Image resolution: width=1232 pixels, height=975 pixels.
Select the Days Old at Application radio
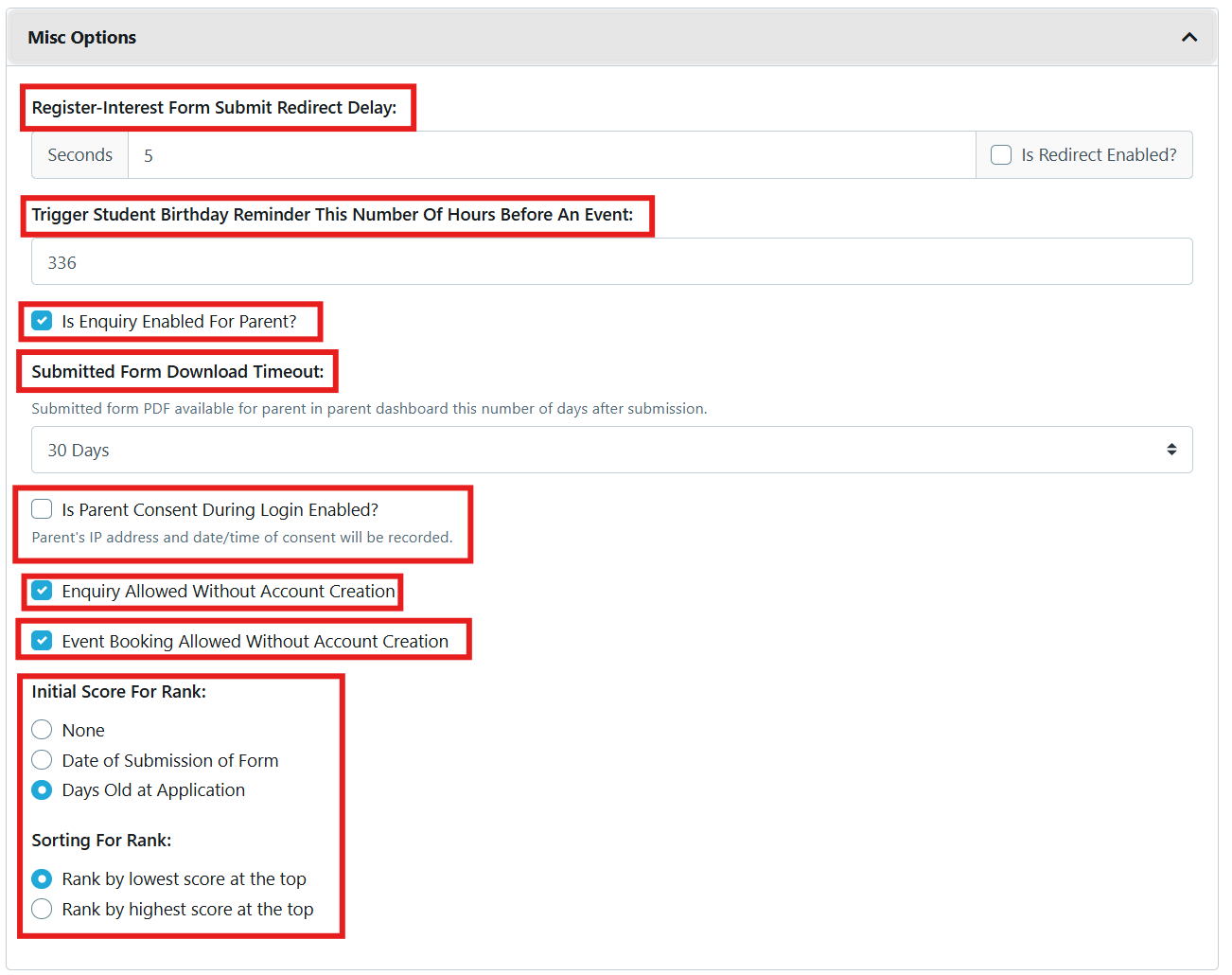42,789
